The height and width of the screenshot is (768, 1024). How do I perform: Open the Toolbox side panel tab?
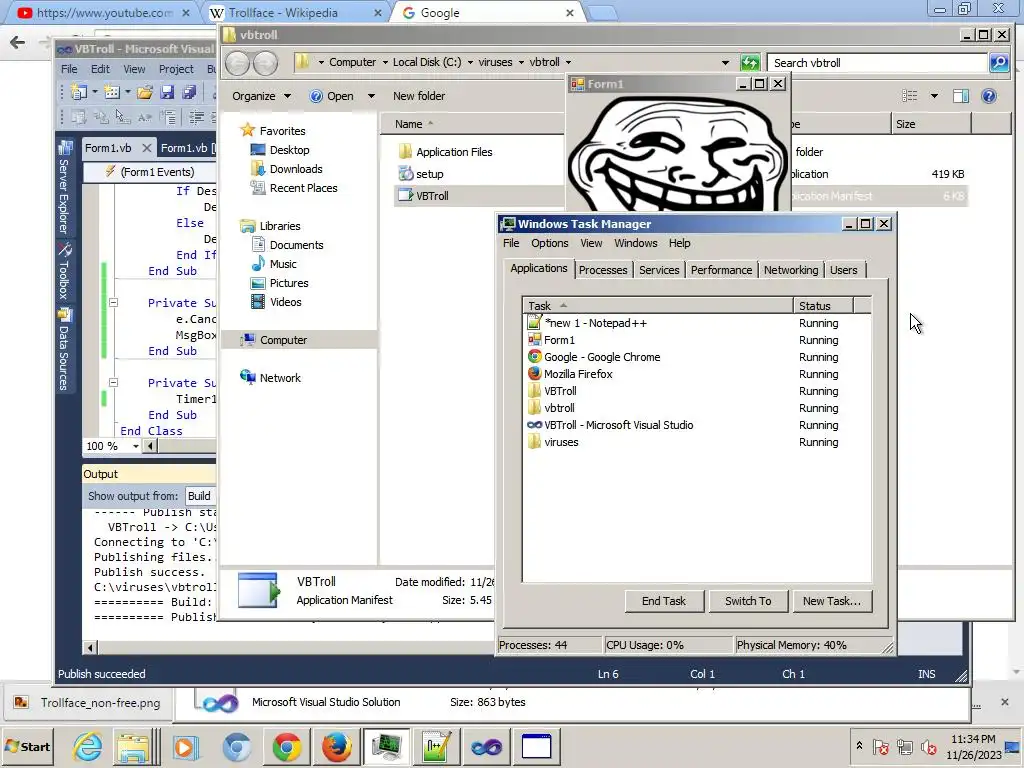(x=64, y=272)
